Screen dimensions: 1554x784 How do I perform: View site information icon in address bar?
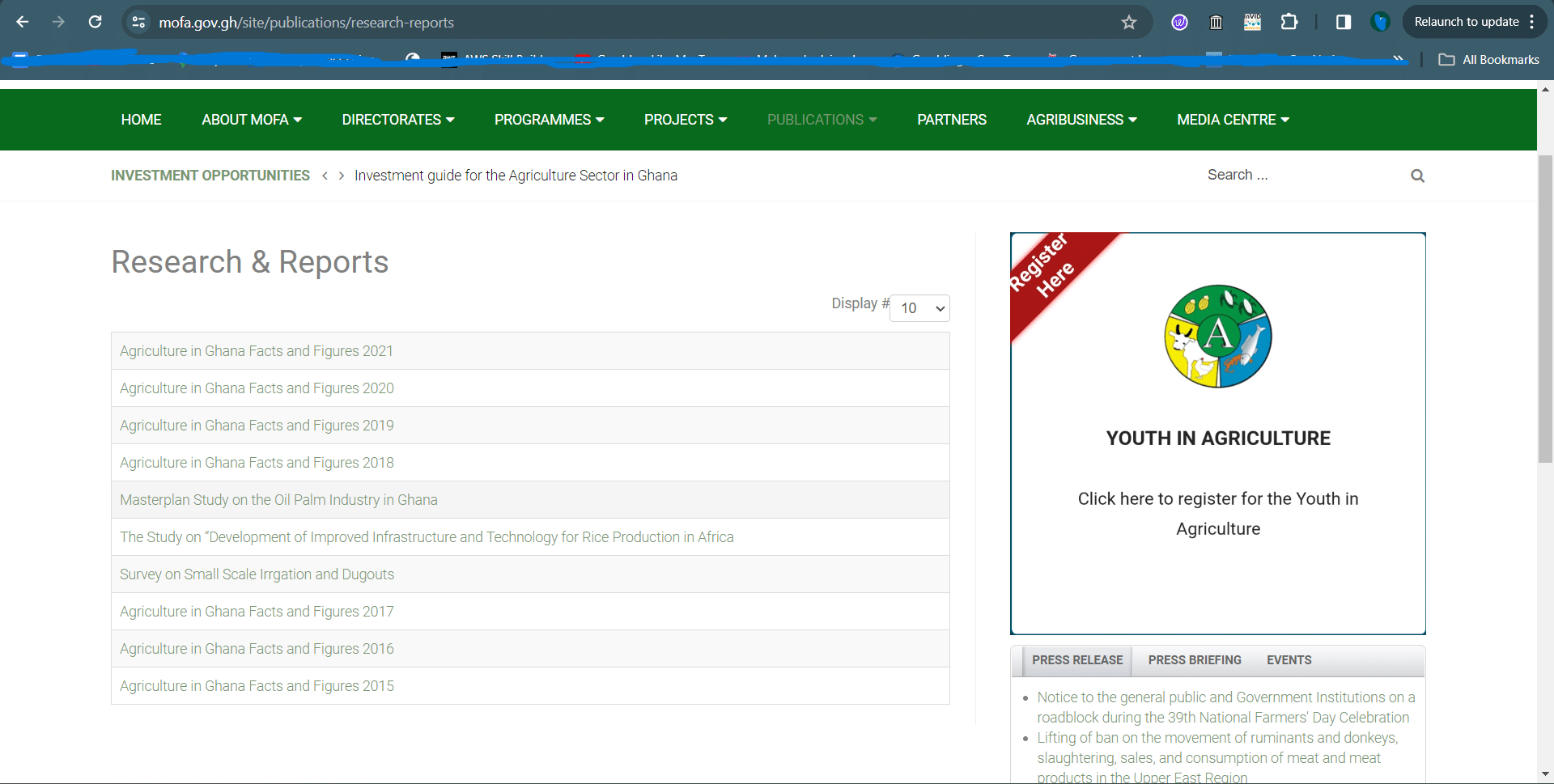click(x=139, y=22)
